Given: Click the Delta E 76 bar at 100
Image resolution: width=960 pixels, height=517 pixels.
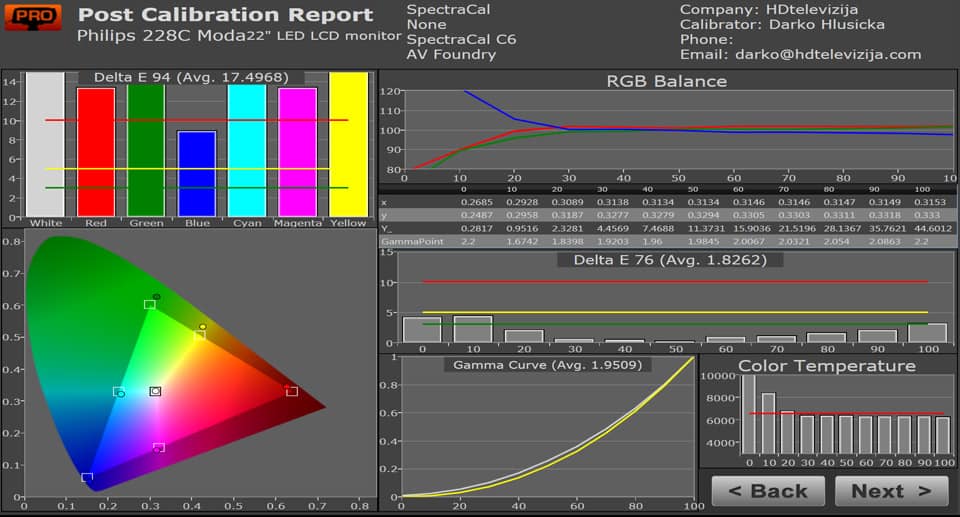Looking at the screenshot, I should pos(928,333).
